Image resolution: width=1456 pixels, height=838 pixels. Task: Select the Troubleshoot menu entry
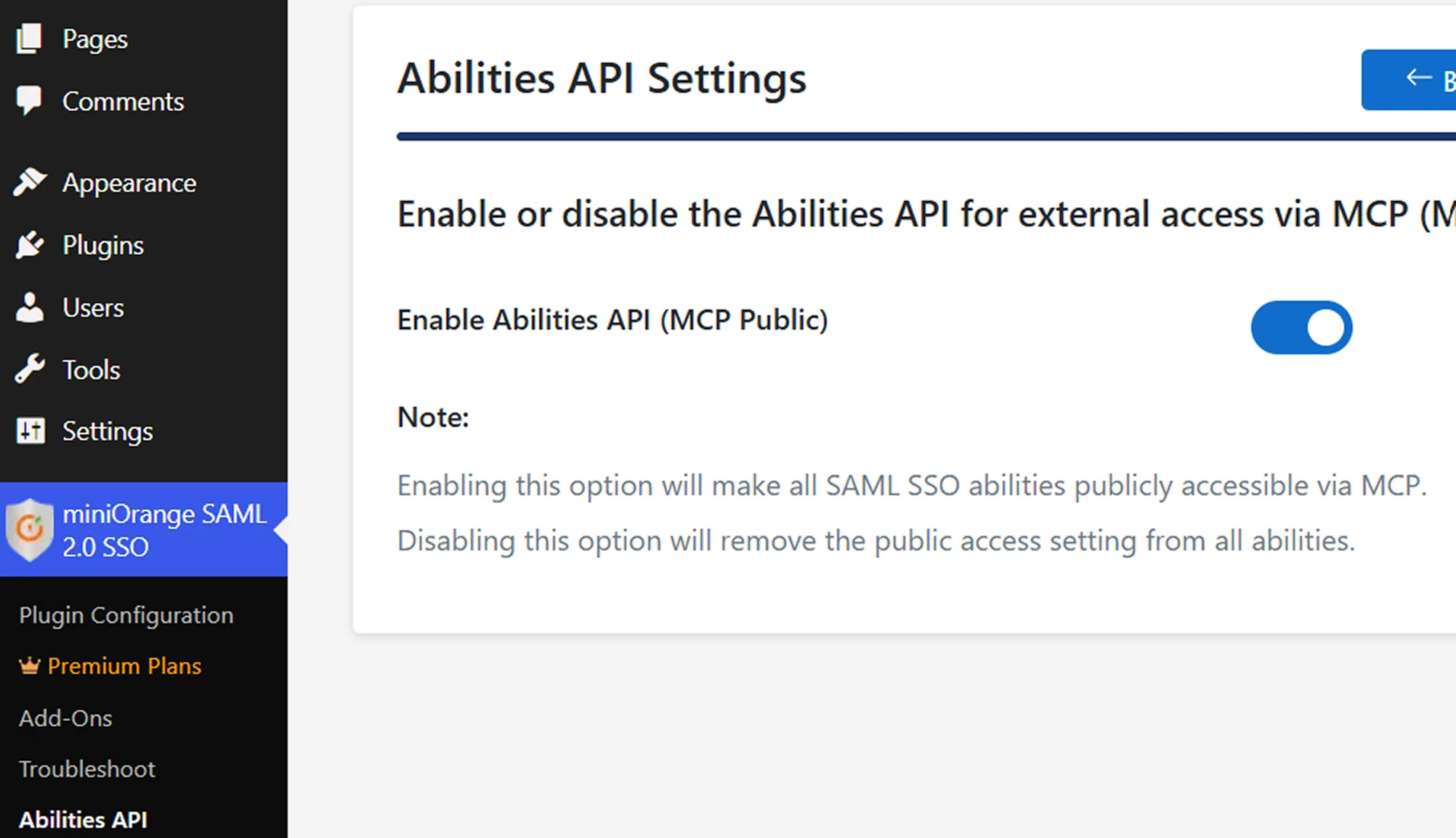(x=87, y=768)
